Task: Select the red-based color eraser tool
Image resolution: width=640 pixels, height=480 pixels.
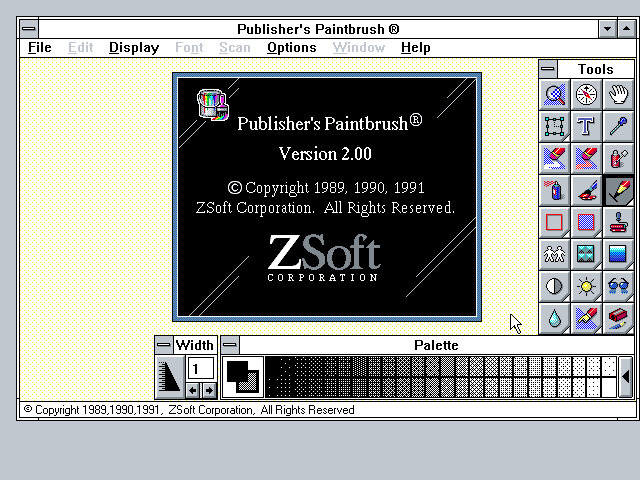Action: pos(586,158)
